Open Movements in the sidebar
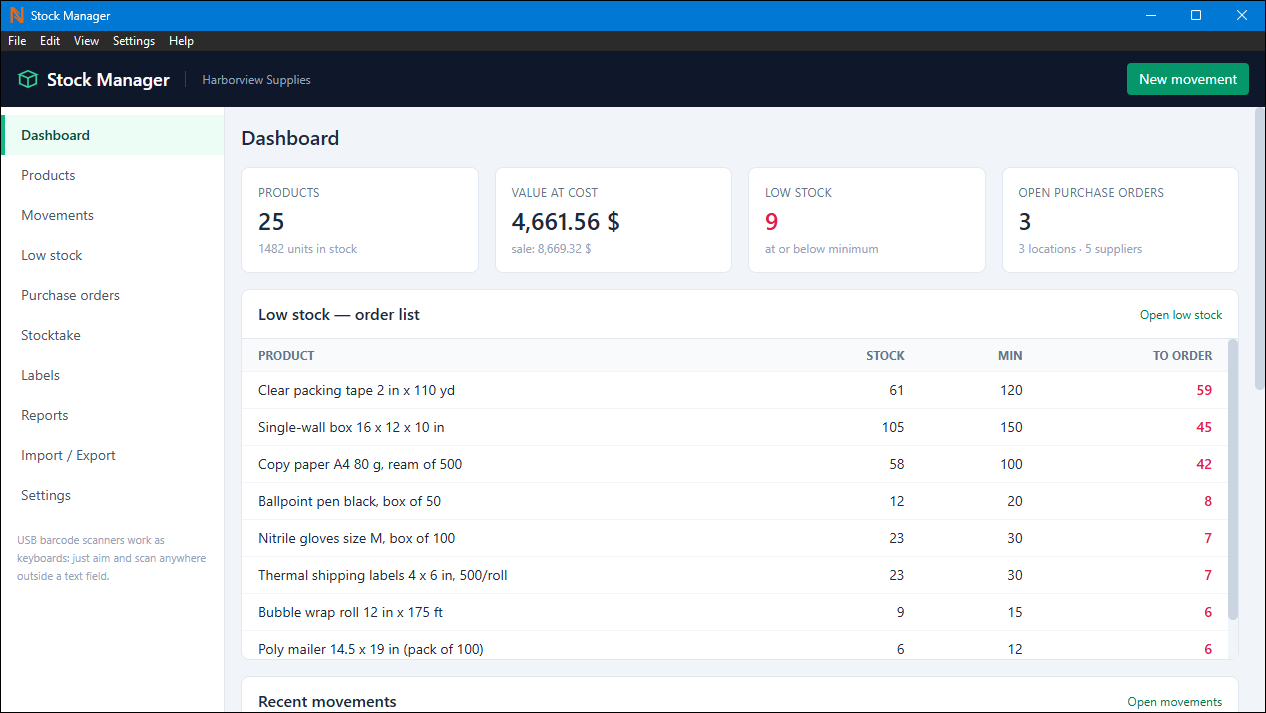1266x713 pixels. 113,215
